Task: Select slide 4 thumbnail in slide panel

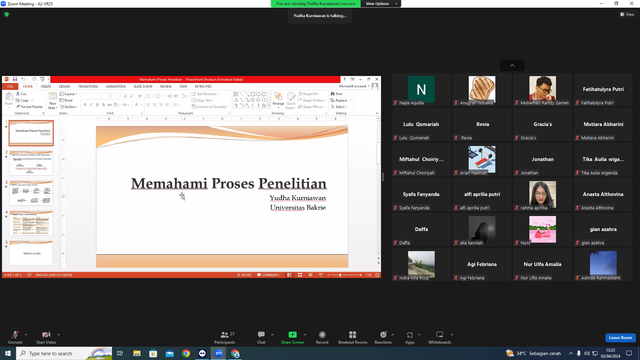Action: 31,223
